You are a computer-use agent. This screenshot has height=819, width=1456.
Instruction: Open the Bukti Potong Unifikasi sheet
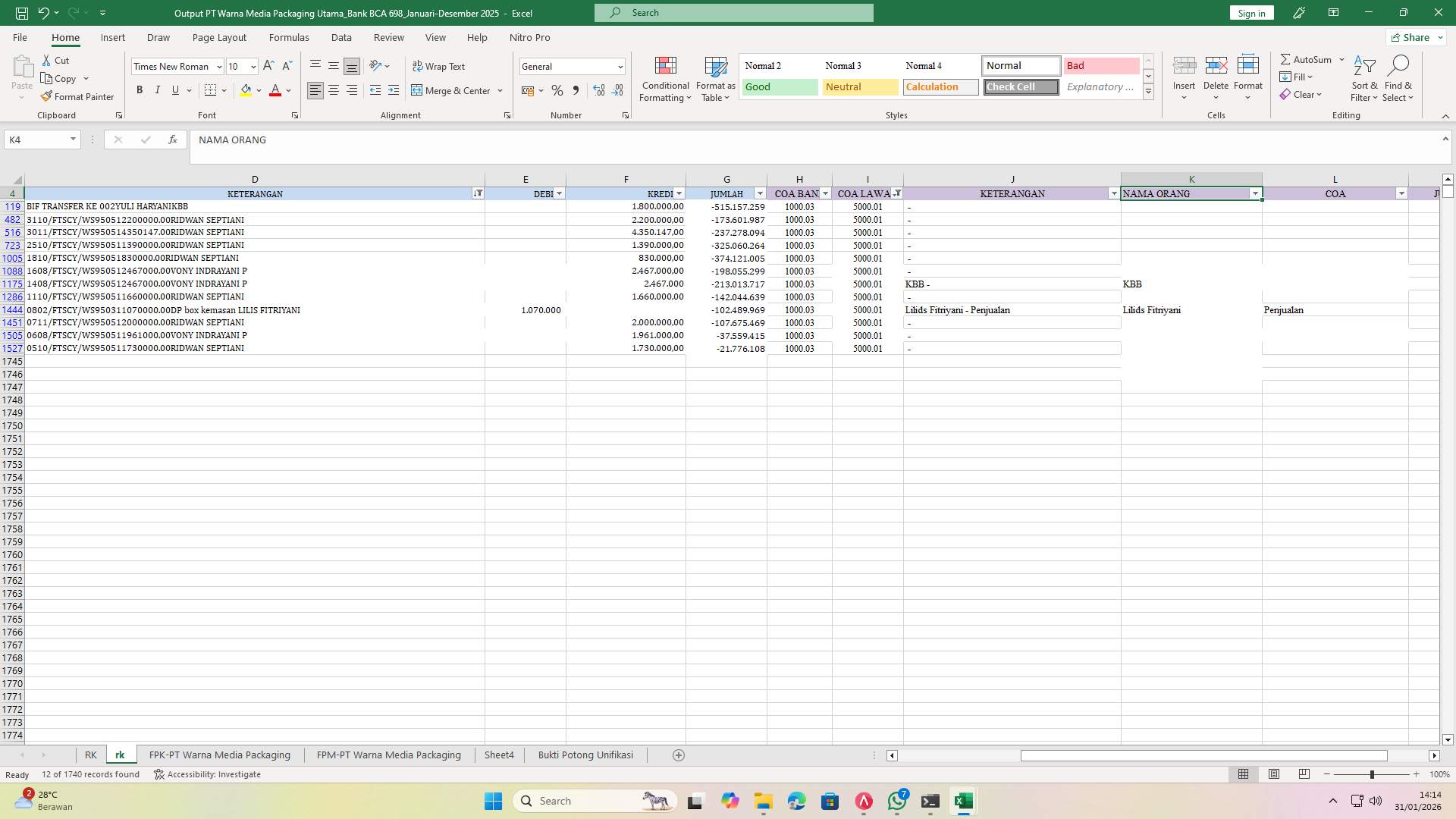pos(585,755)
